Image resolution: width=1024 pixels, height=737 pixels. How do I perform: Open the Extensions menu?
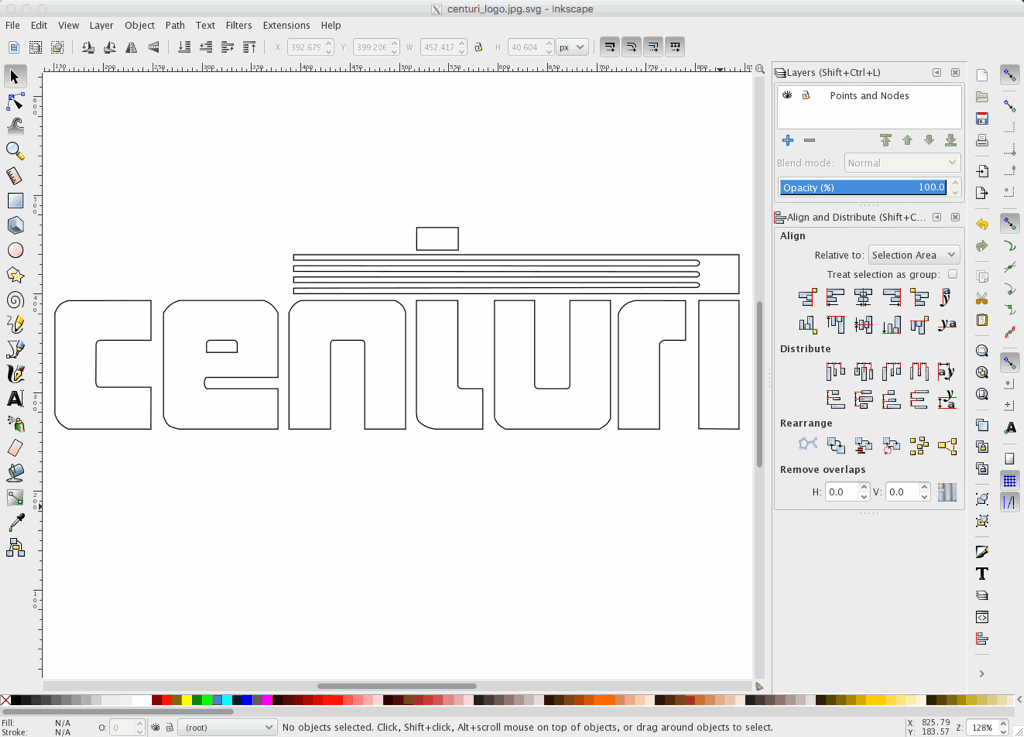(286, 25)
